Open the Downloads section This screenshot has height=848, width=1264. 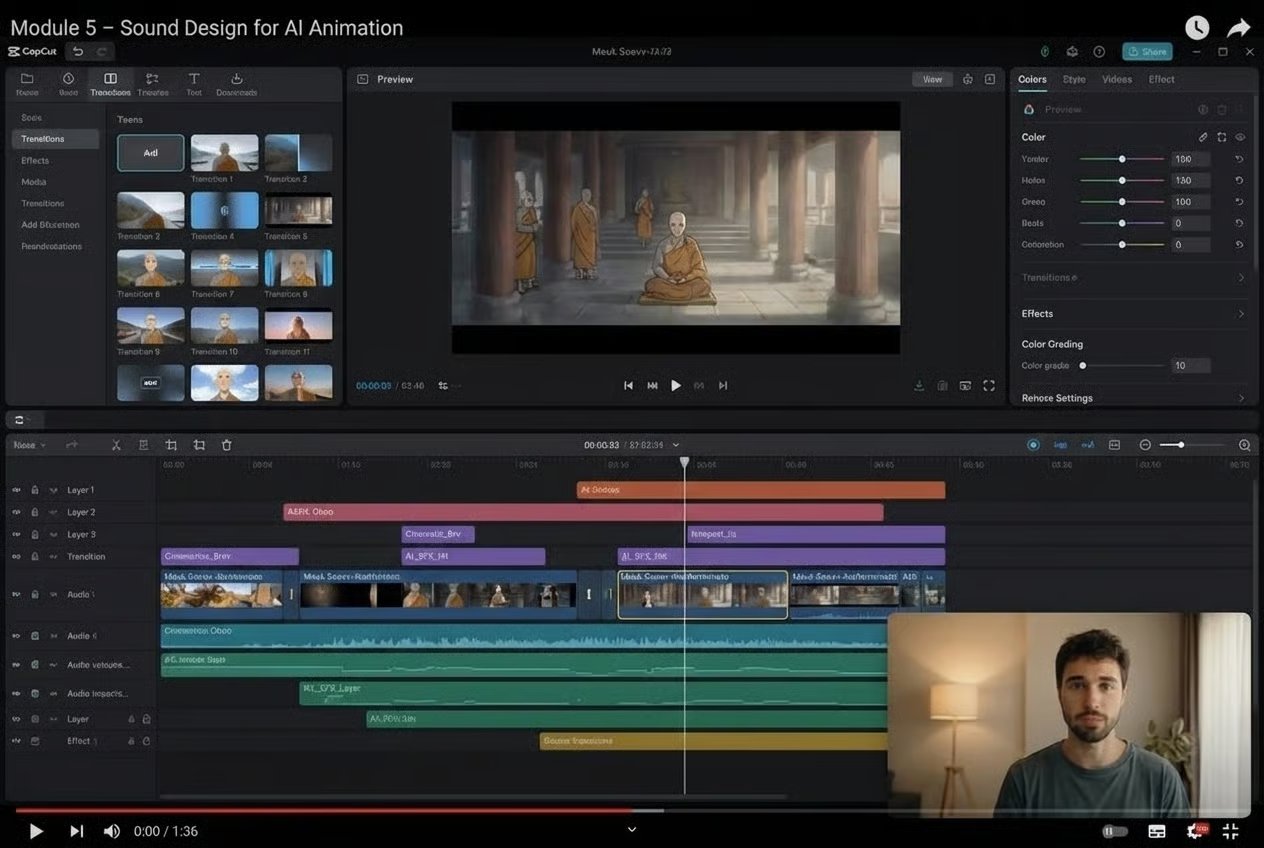click(x=236, y=83)
